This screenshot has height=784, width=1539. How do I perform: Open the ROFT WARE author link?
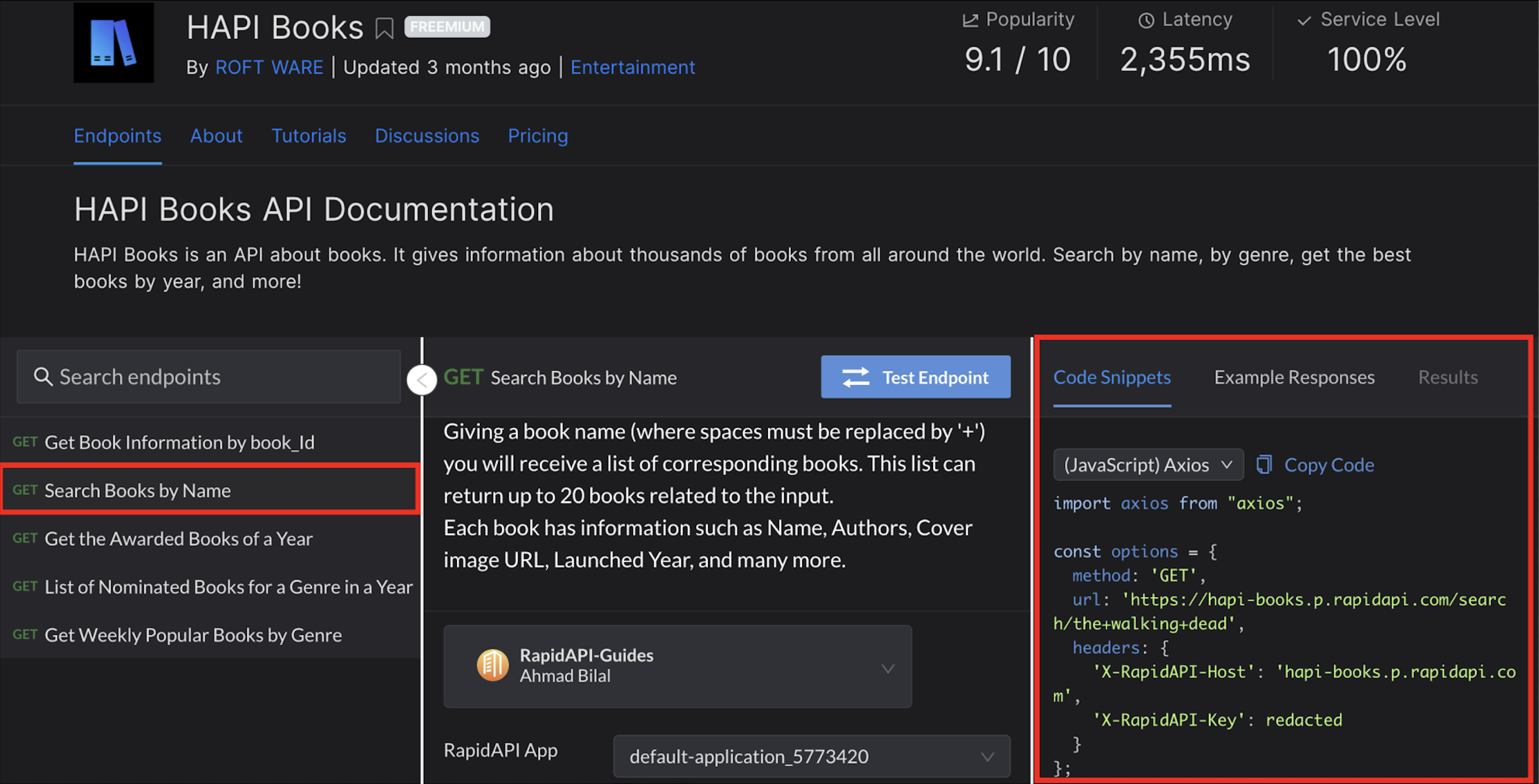(x=269, y=67)
